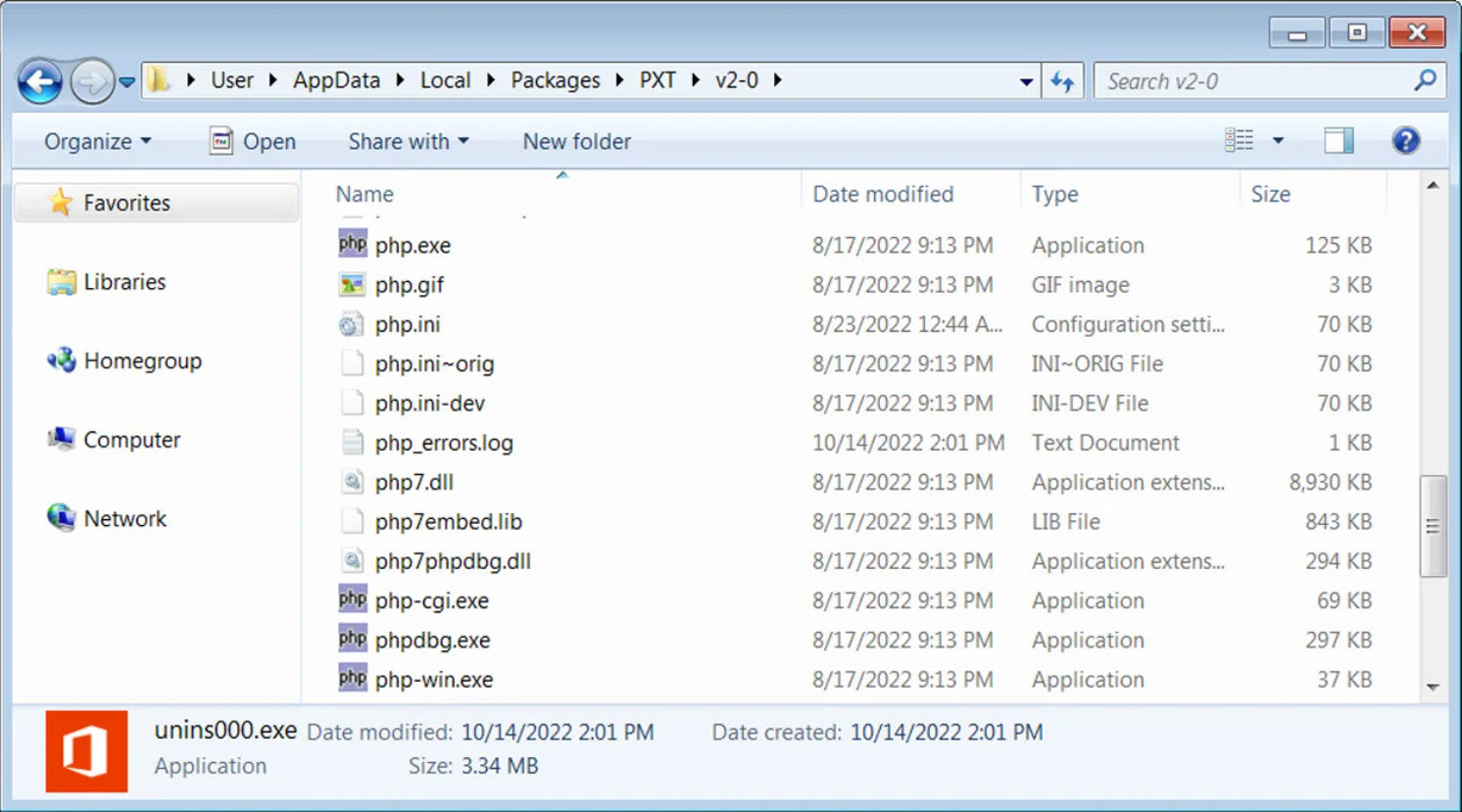Click the Forward navigation arrow button
This screenshot has height=812, width=1462.
coord(91,82)
